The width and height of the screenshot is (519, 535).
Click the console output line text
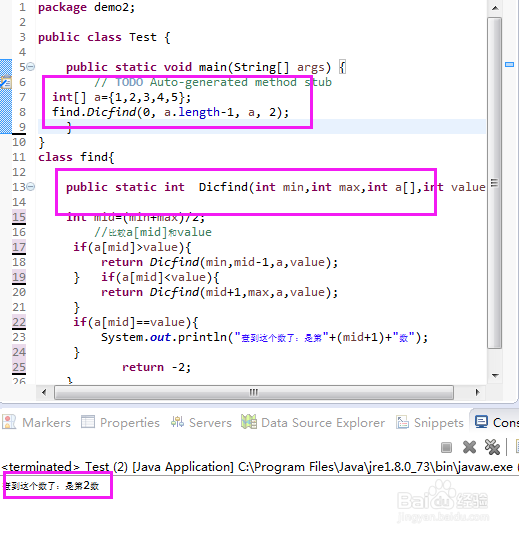pyautogui.click(x=51, y=486)
